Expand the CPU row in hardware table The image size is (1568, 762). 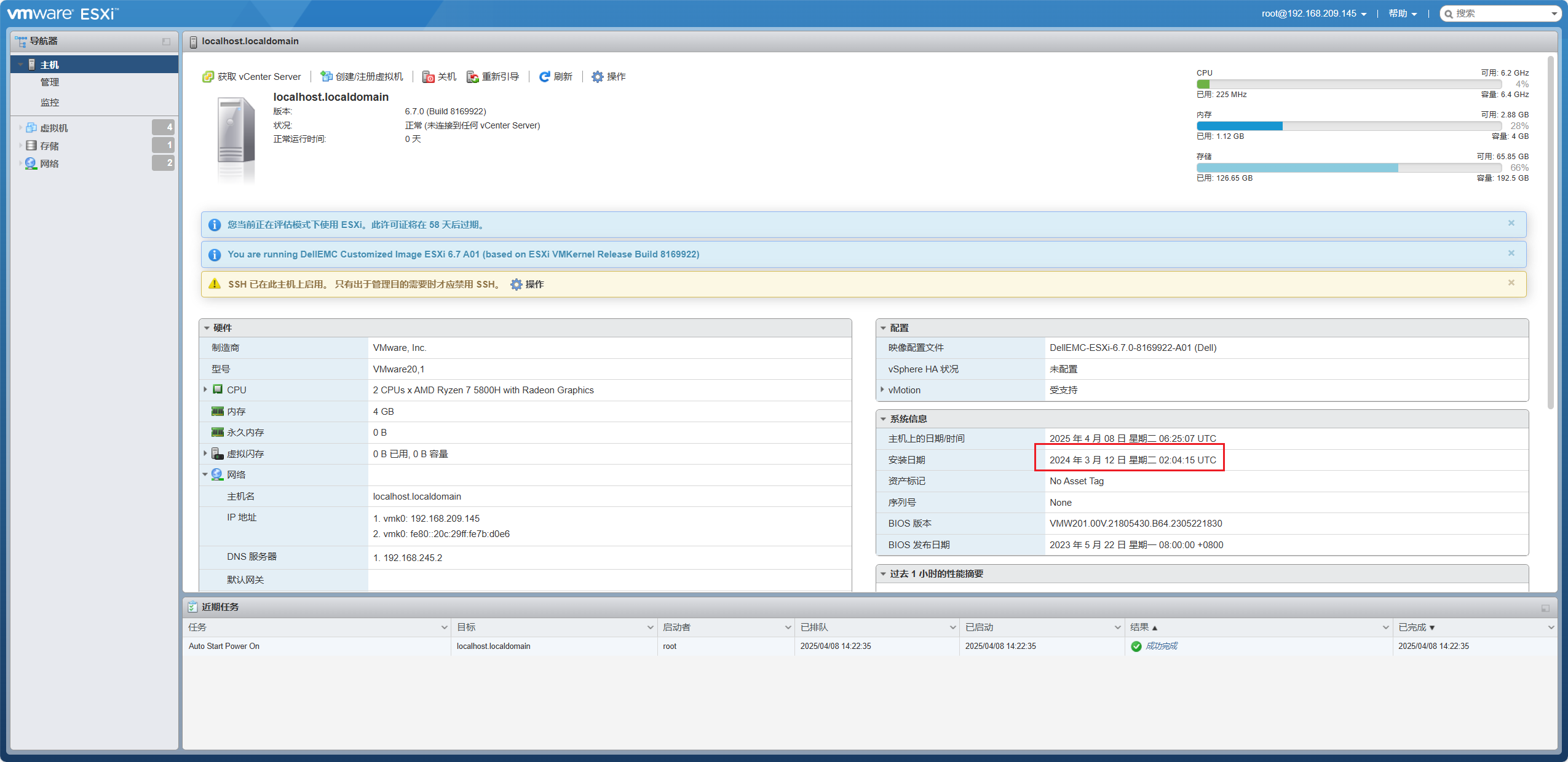[205, 390]
